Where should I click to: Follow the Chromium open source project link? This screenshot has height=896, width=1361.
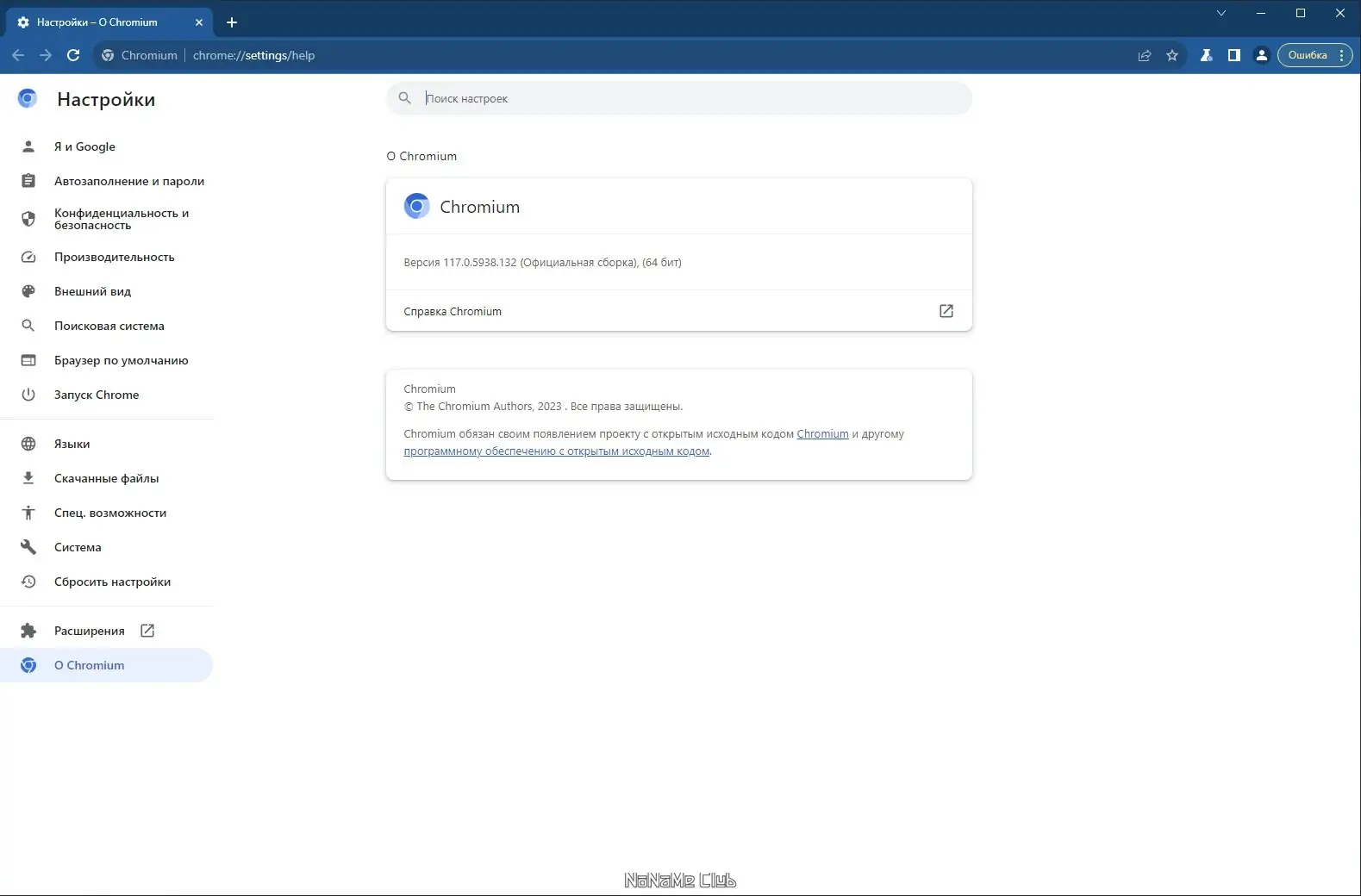click(822, 434)
